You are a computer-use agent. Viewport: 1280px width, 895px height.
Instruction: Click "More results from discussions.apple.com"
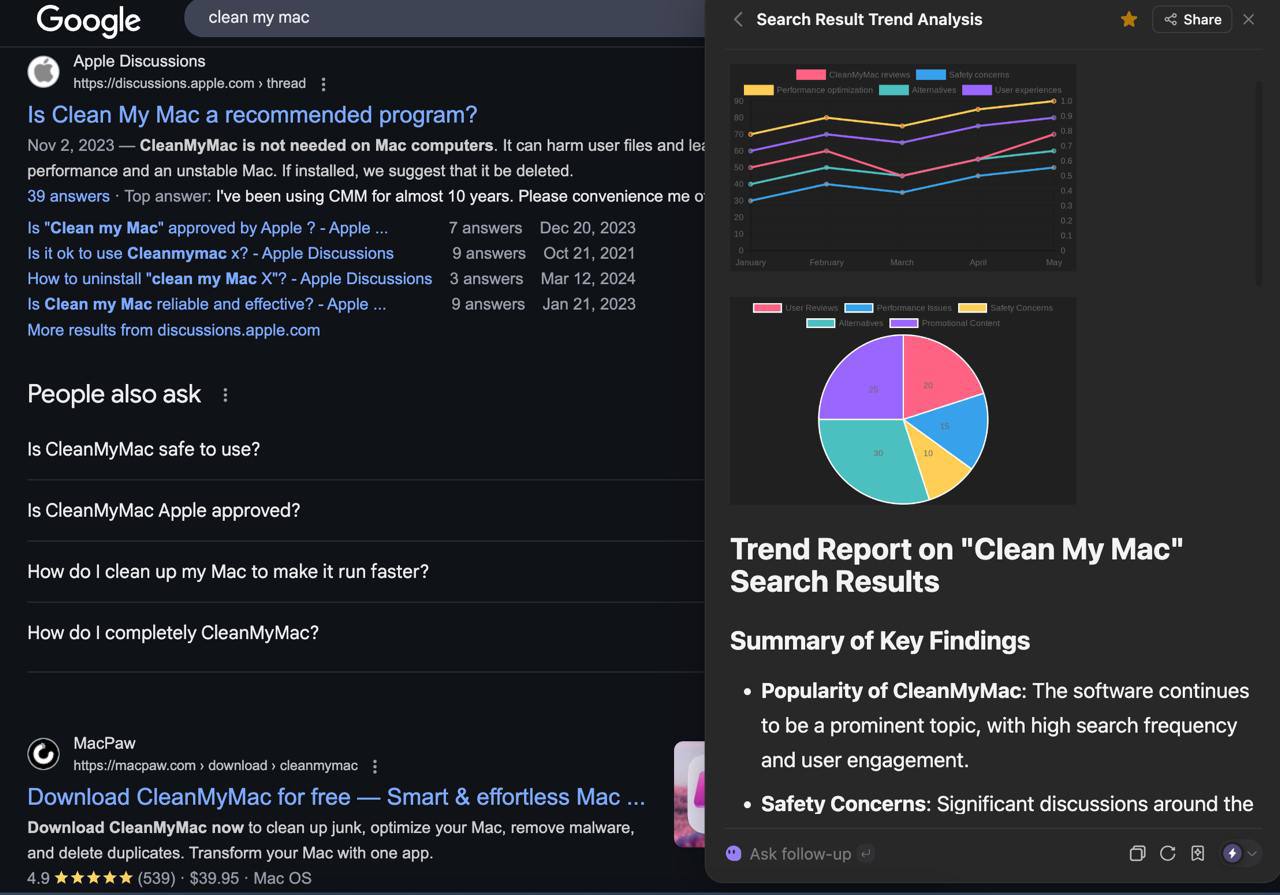tap(174, 330)
